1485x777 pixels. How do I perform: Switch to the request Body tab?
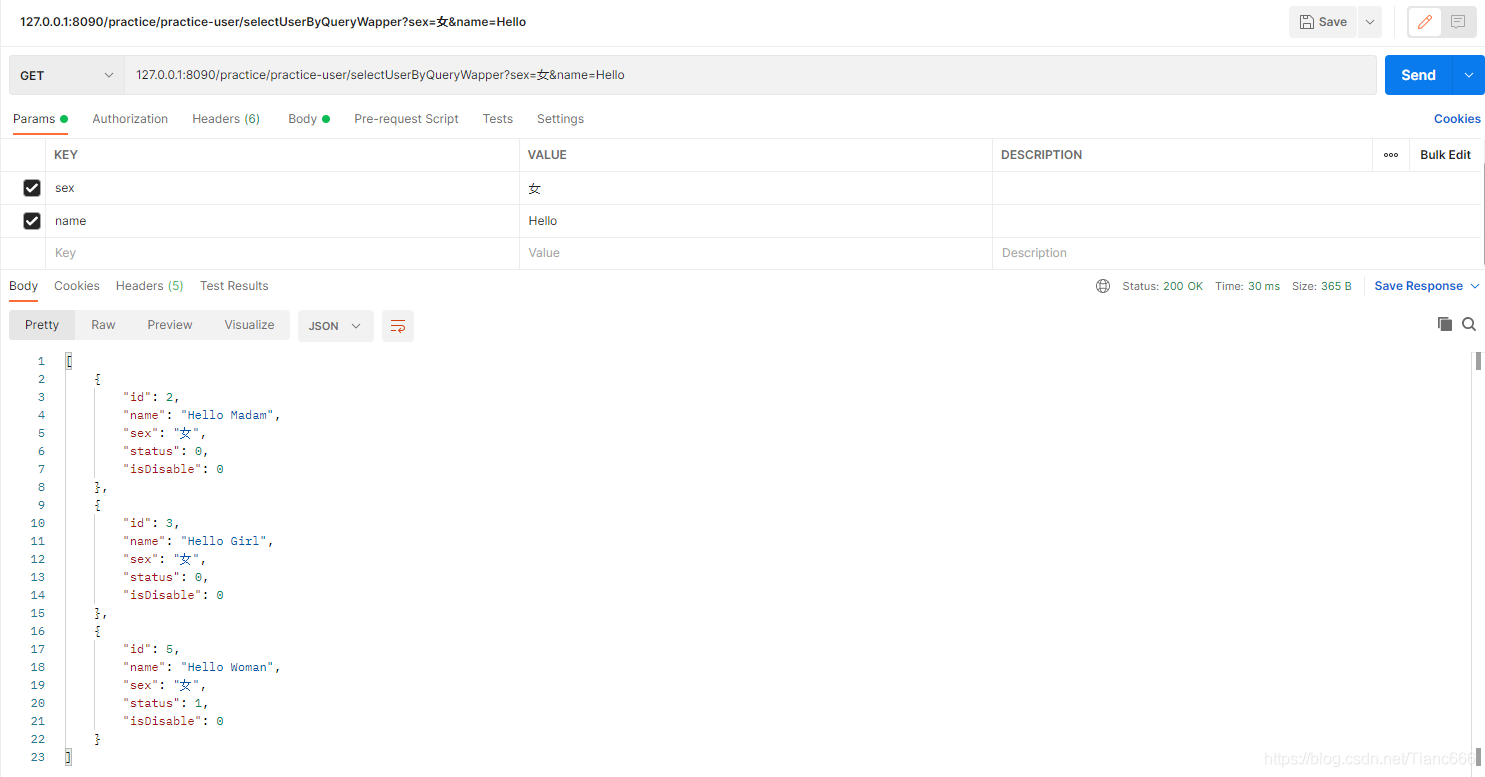click(309, 119)
